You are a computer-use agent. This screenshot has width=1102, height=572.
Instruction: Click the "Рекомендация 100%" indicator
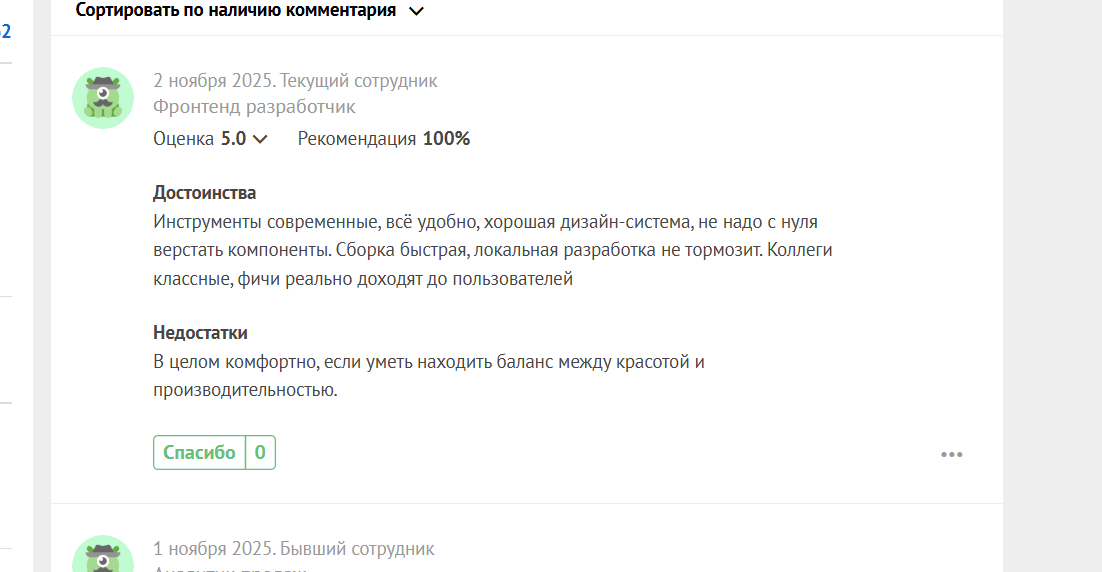[x=383, y=139]
